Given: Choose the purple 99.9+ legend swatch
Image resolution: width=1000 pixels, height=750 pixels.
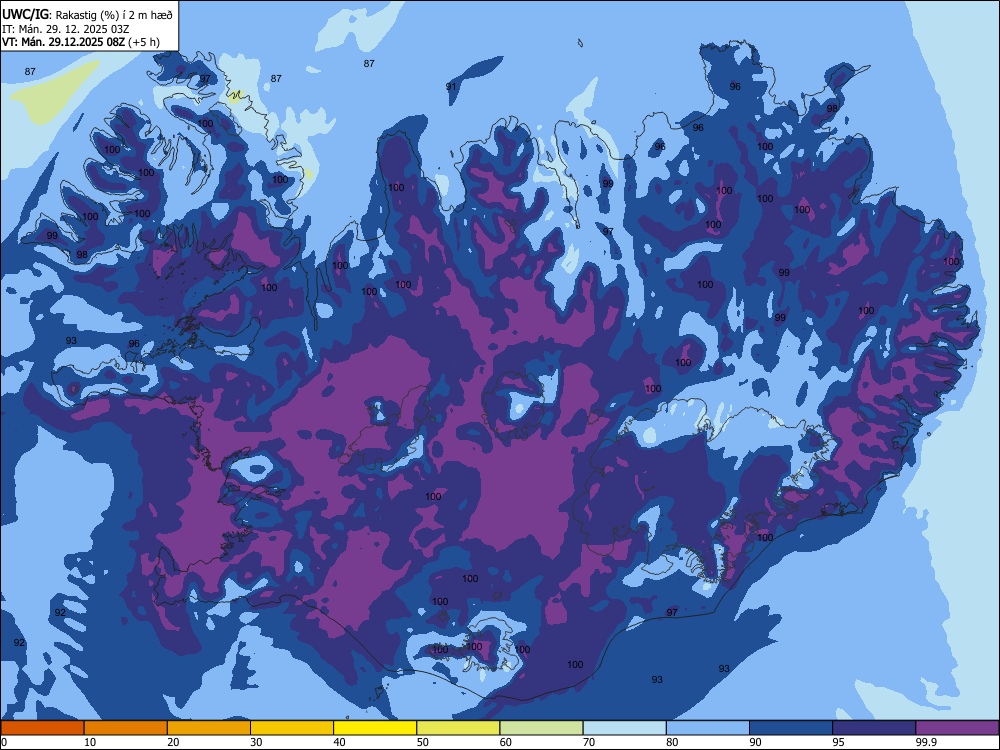Looking at the screenshot, I should point(957,728).
